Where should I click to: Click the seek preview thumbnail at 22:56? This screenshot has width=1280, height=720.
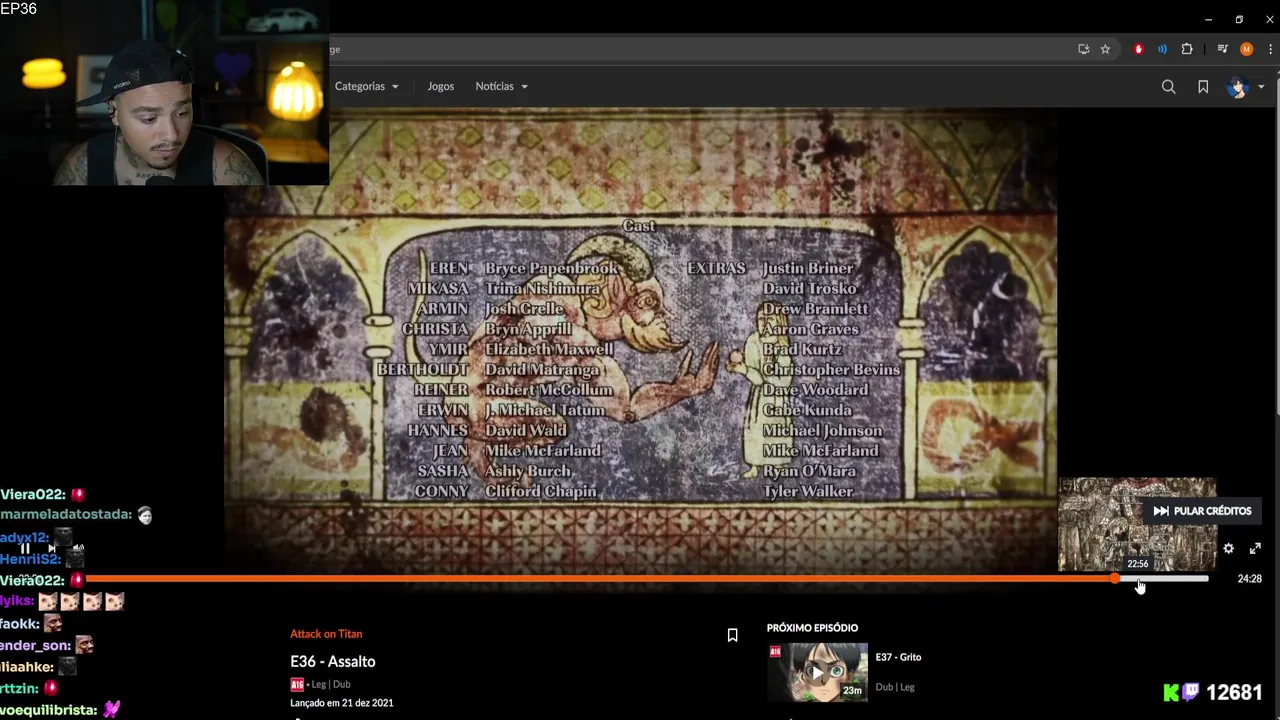pyautogui.click(x=1137, y=524)
